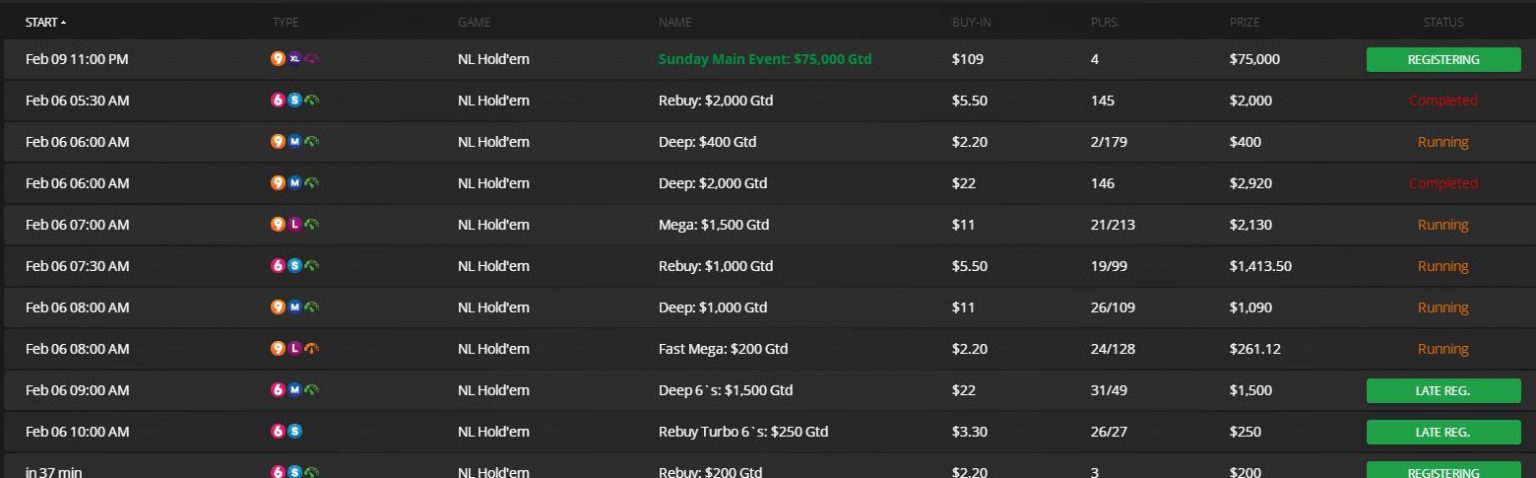Viewport: 1536px width, 478px height.
Task: Click the S stack icon on Rebuy Turbo 6`s row
Action: point(294,432)
